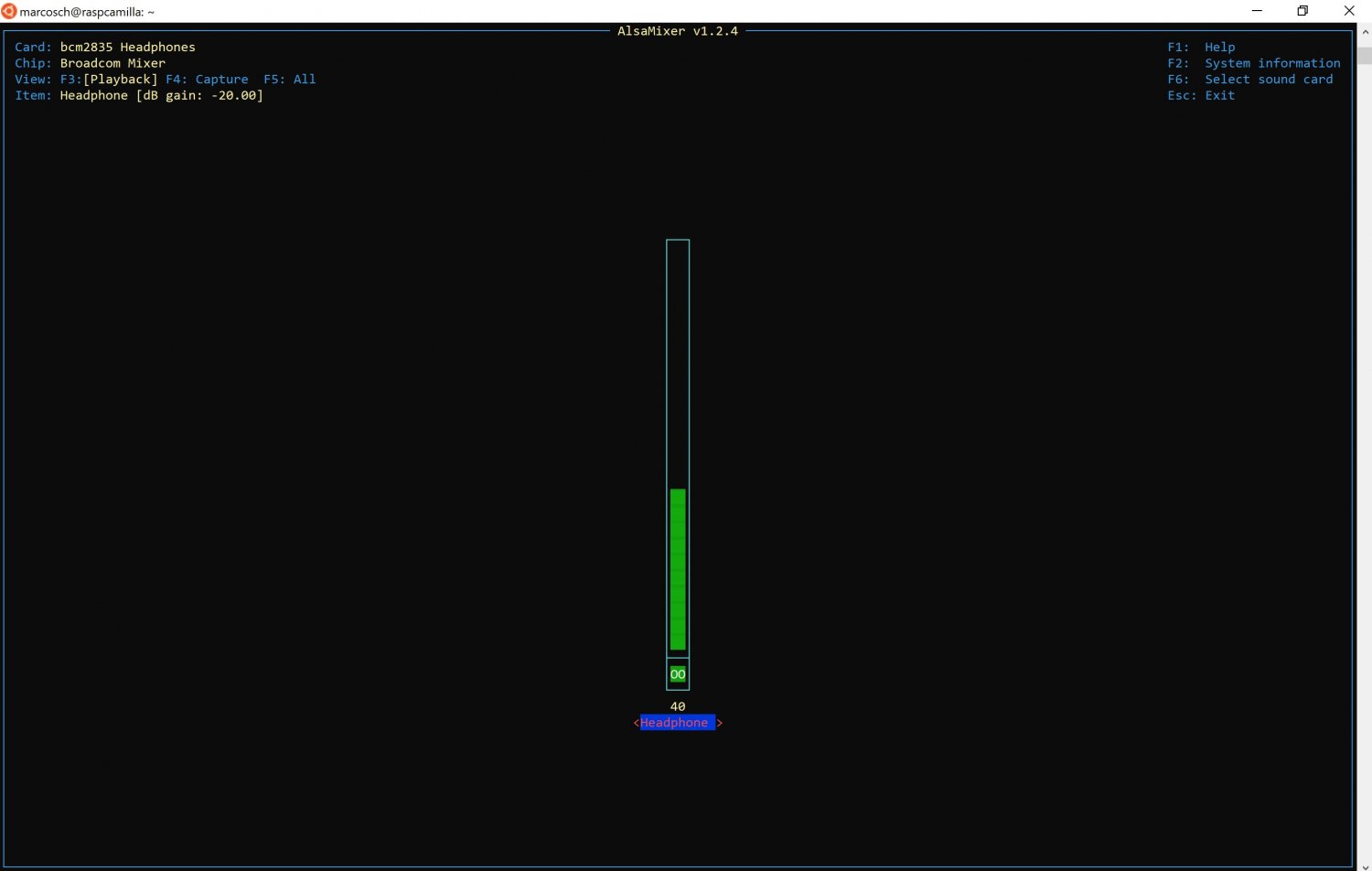Click the Esc Exit entry
The image size is (1372, 871).
(x=1201, y=95)
